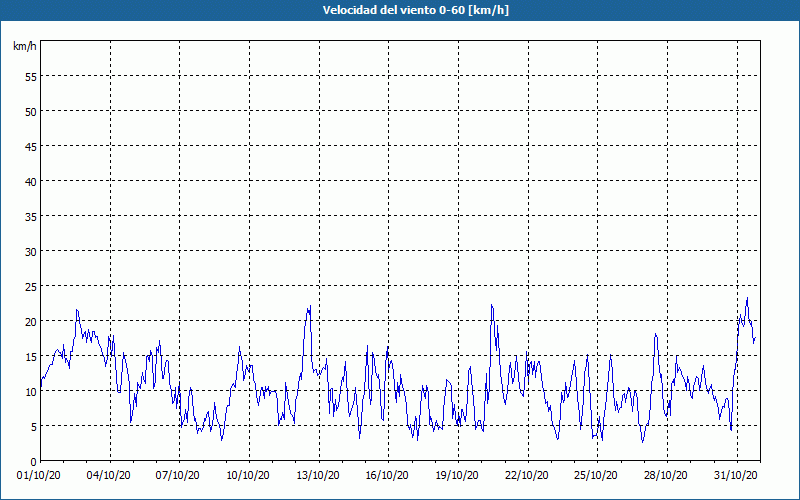This screenshot has width=800, height=500.
Task: Click the 50 y-axis label
Action: click(x=31, y=112)
